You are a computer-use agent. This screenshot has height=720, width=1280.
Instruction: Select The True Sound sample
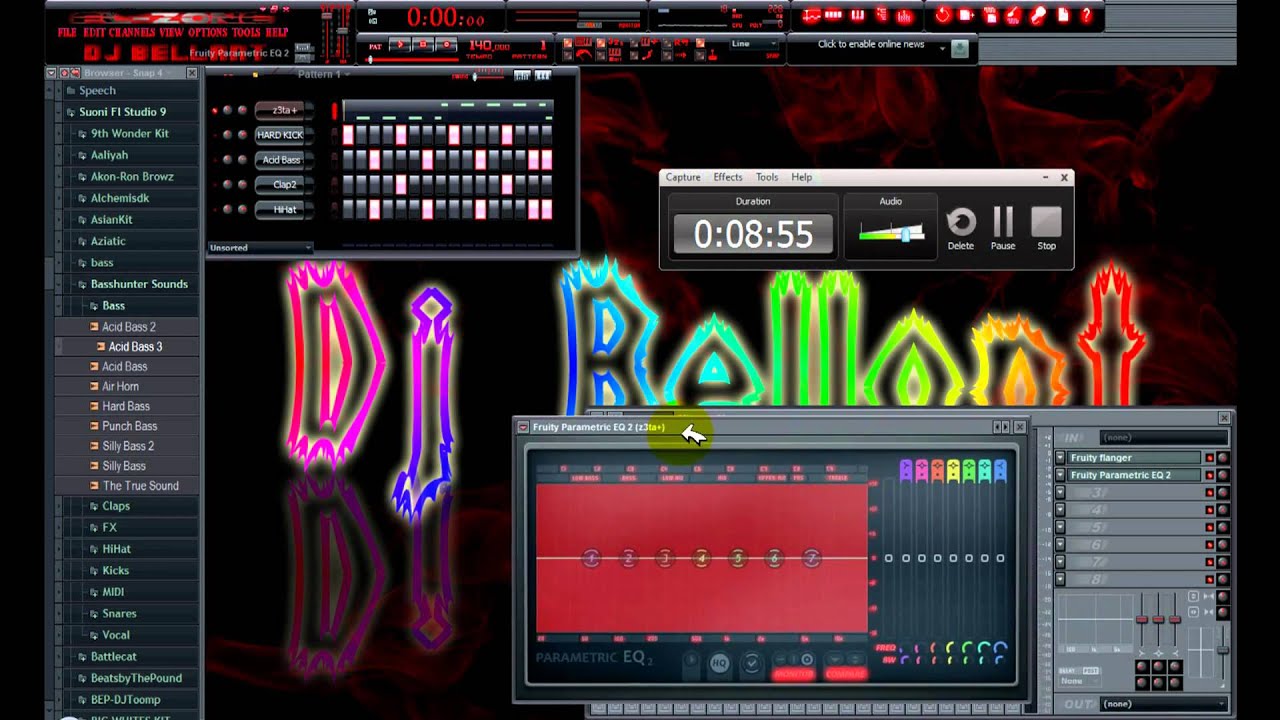click(140, 486)
